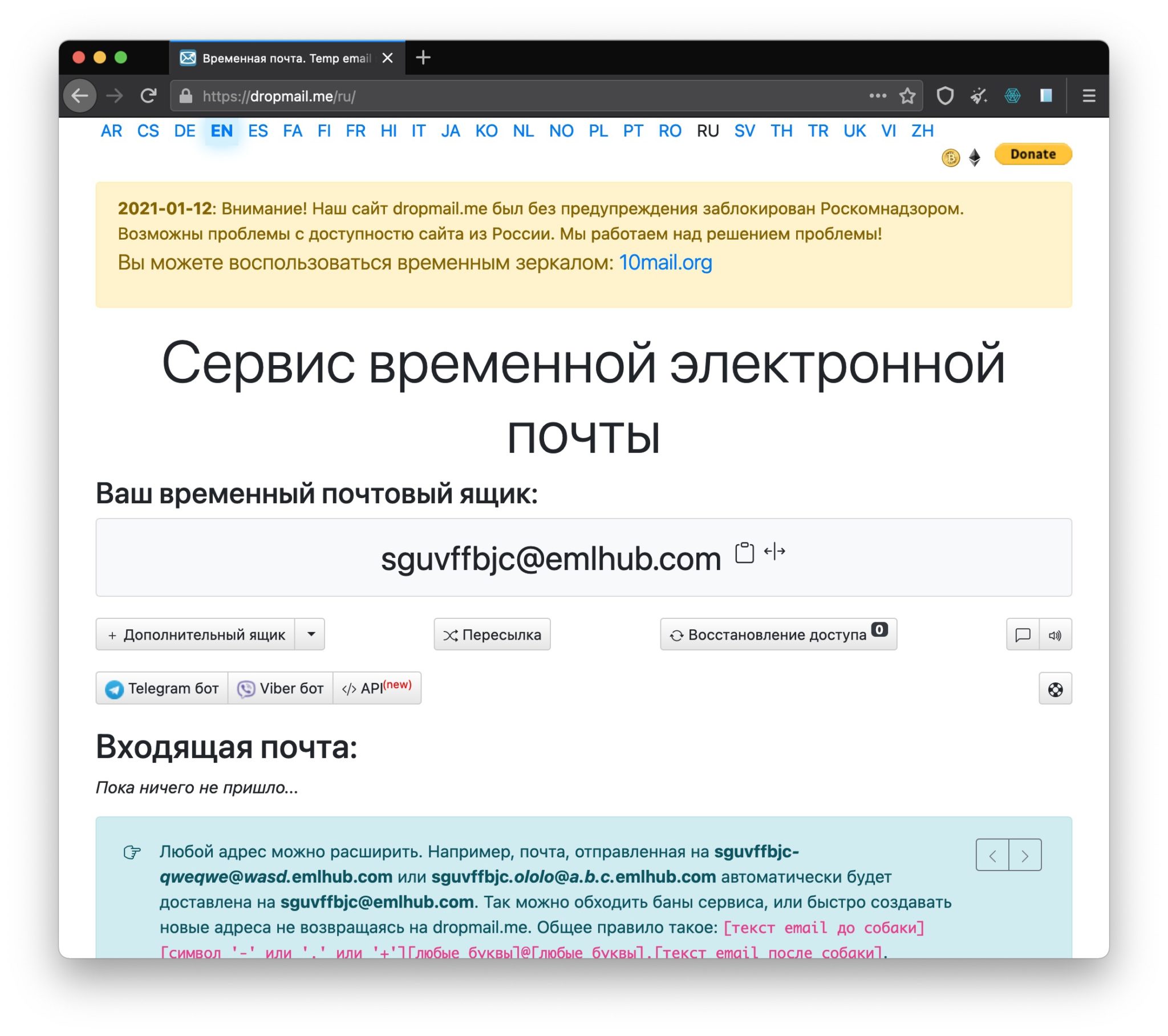Click the Пересылка forwarding button
This screenshot has height=1036, width=1168.
pos(492,634)
